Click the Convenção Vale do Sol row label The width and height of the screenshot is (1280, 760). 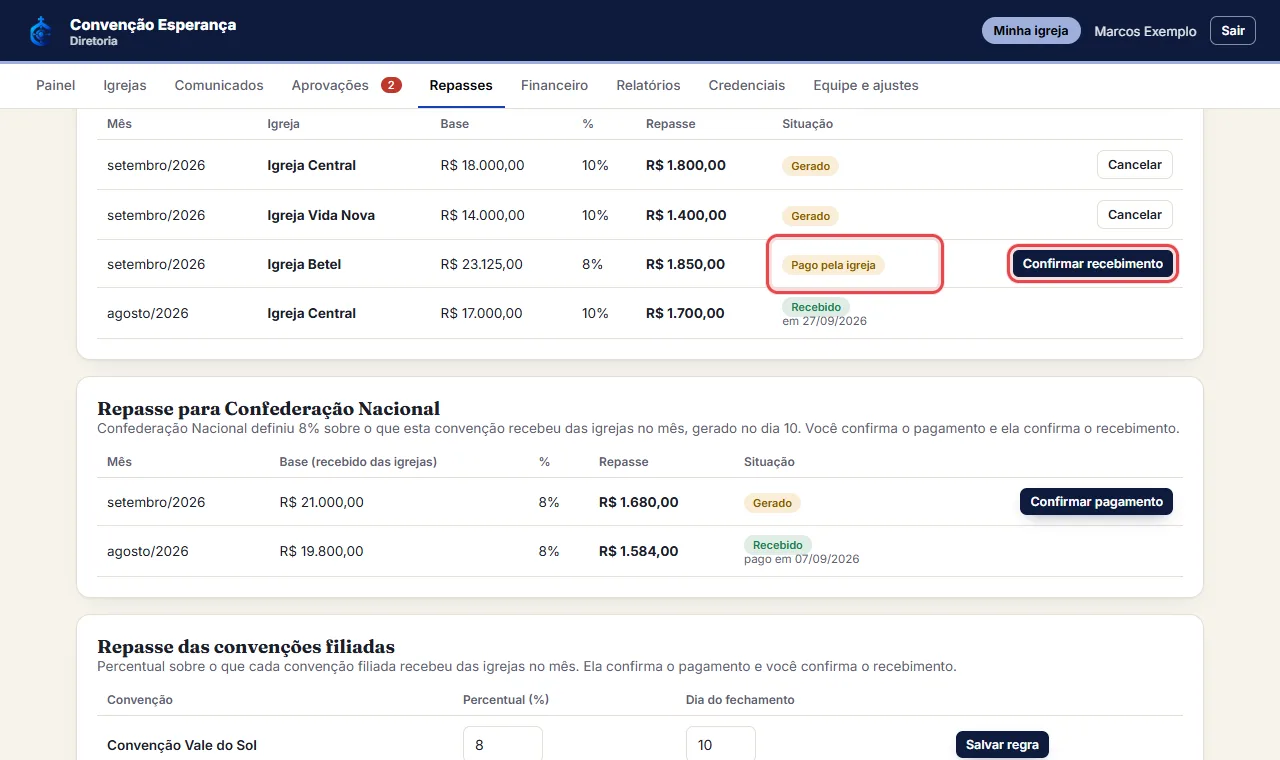click(x=182, y=745)
